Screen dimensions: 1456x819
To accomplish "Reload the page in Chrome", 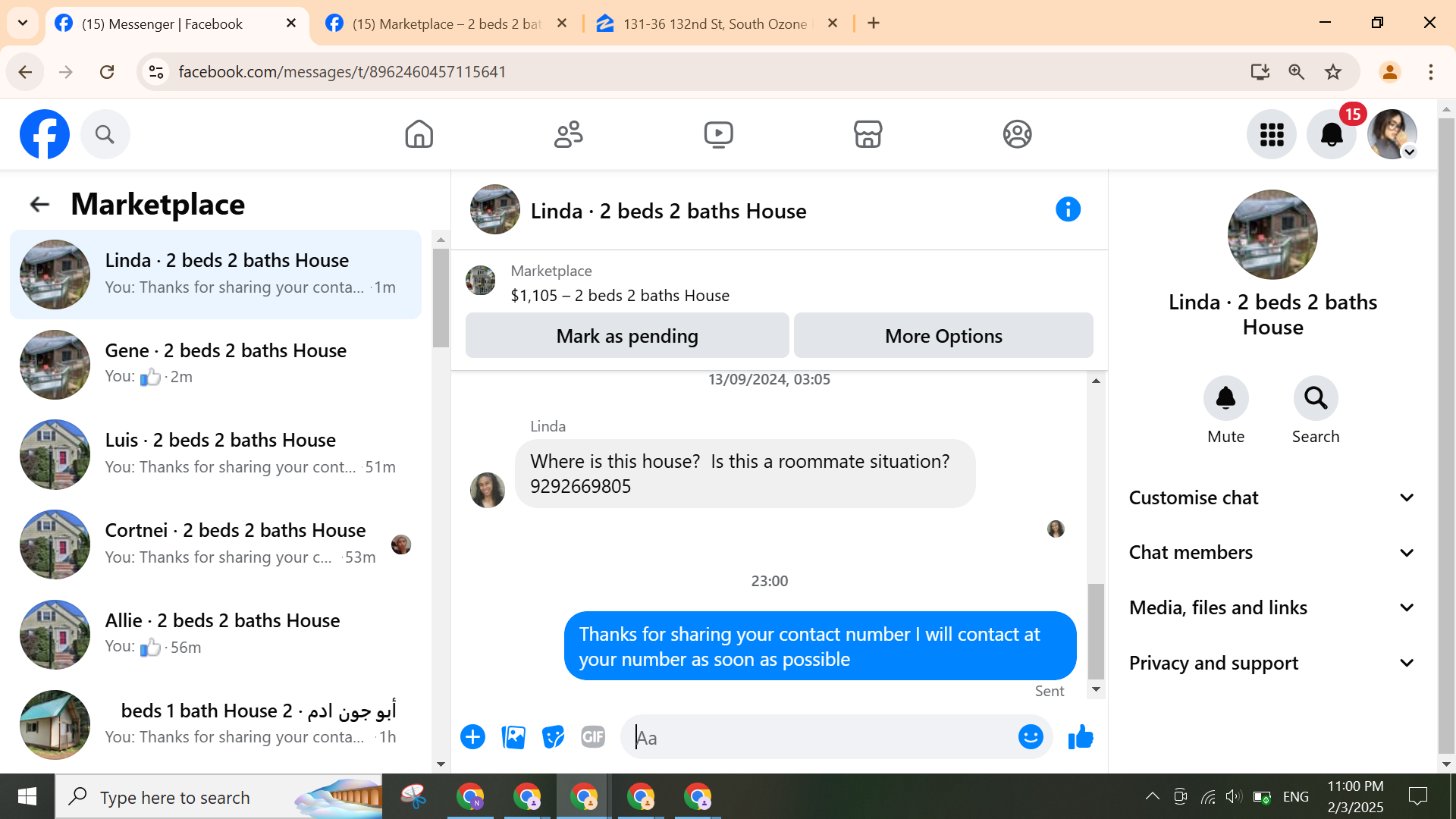I will click(x=107, y=72).
